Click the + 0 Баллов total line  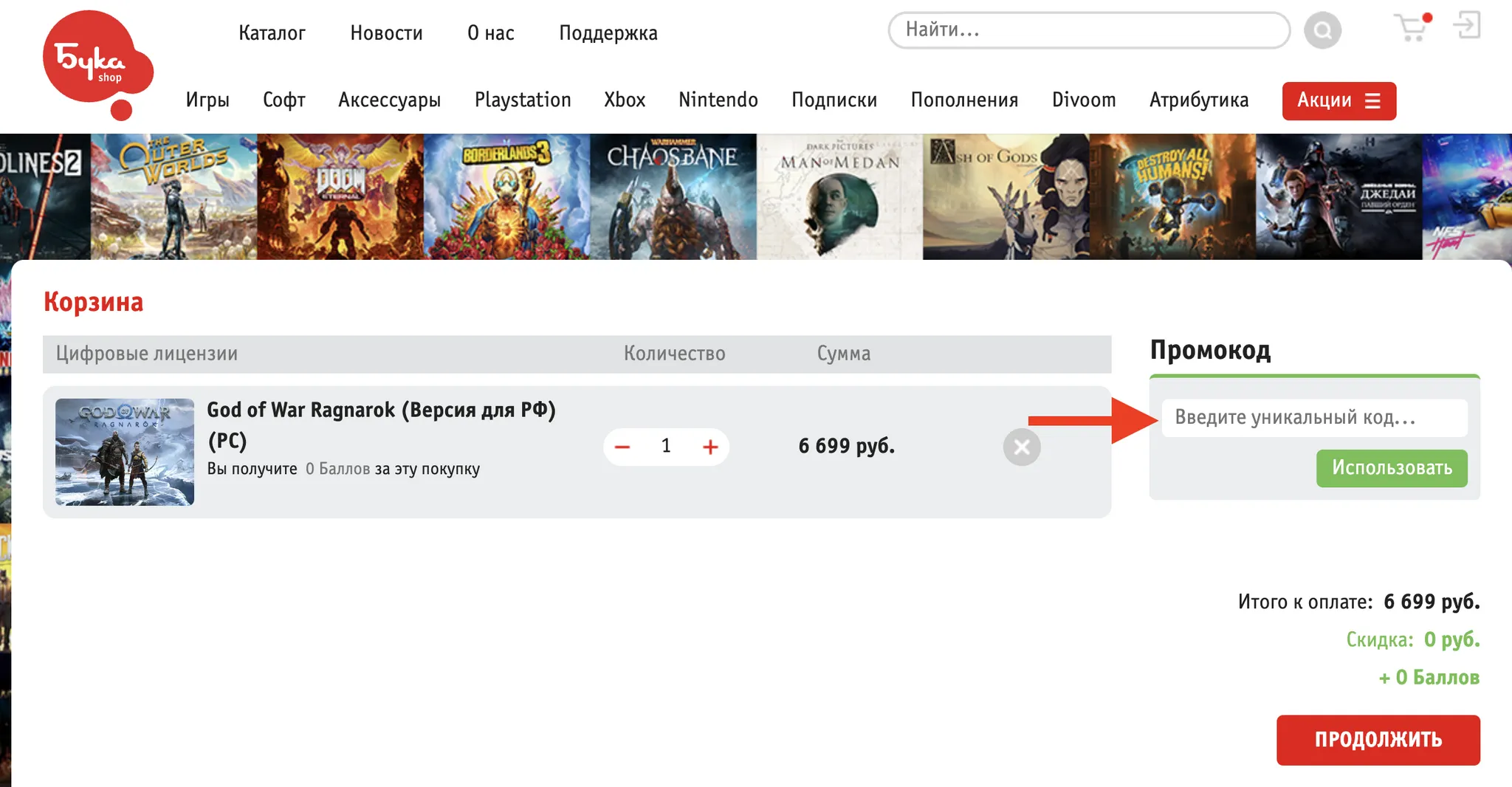(1429, 678)
